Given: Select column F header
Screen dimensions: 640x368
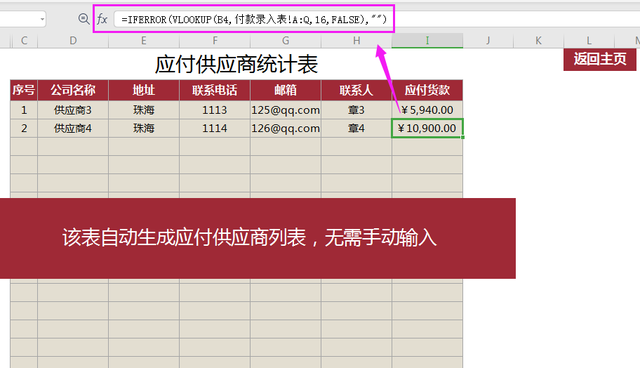Looking at the screenshot, I should click(215, 41).
